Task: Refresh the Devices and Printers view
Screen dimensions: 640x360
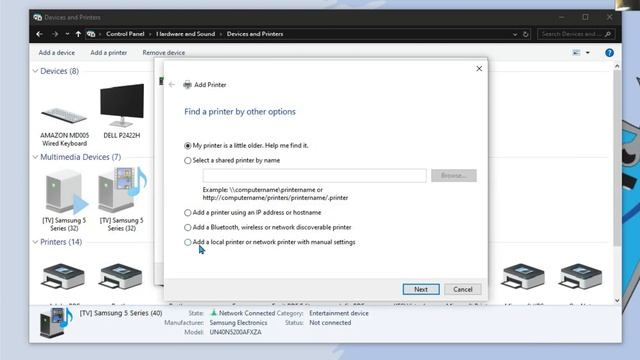Action: (x=526, y=35)
